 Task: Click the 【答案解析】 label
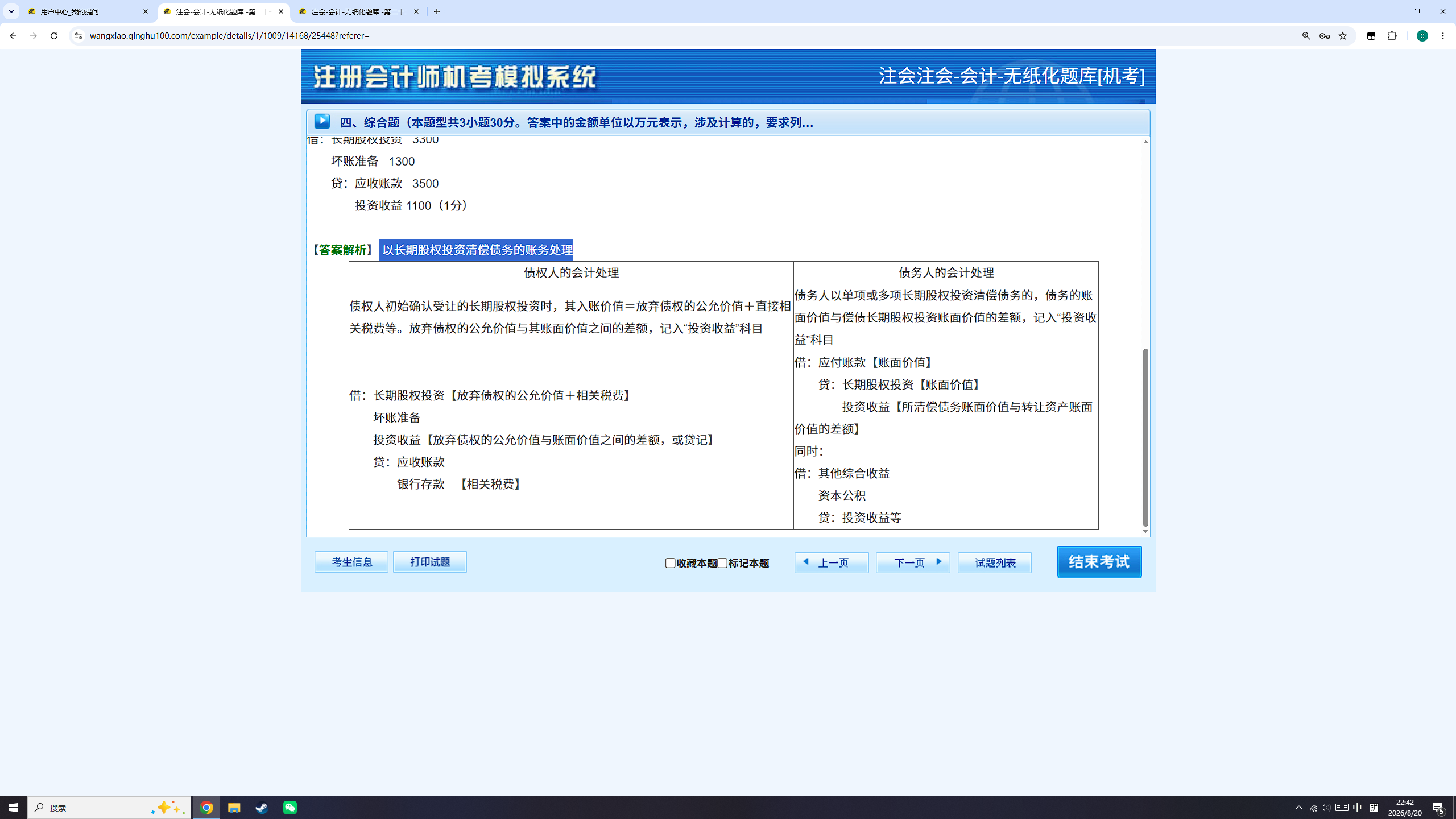pos(342,250)
